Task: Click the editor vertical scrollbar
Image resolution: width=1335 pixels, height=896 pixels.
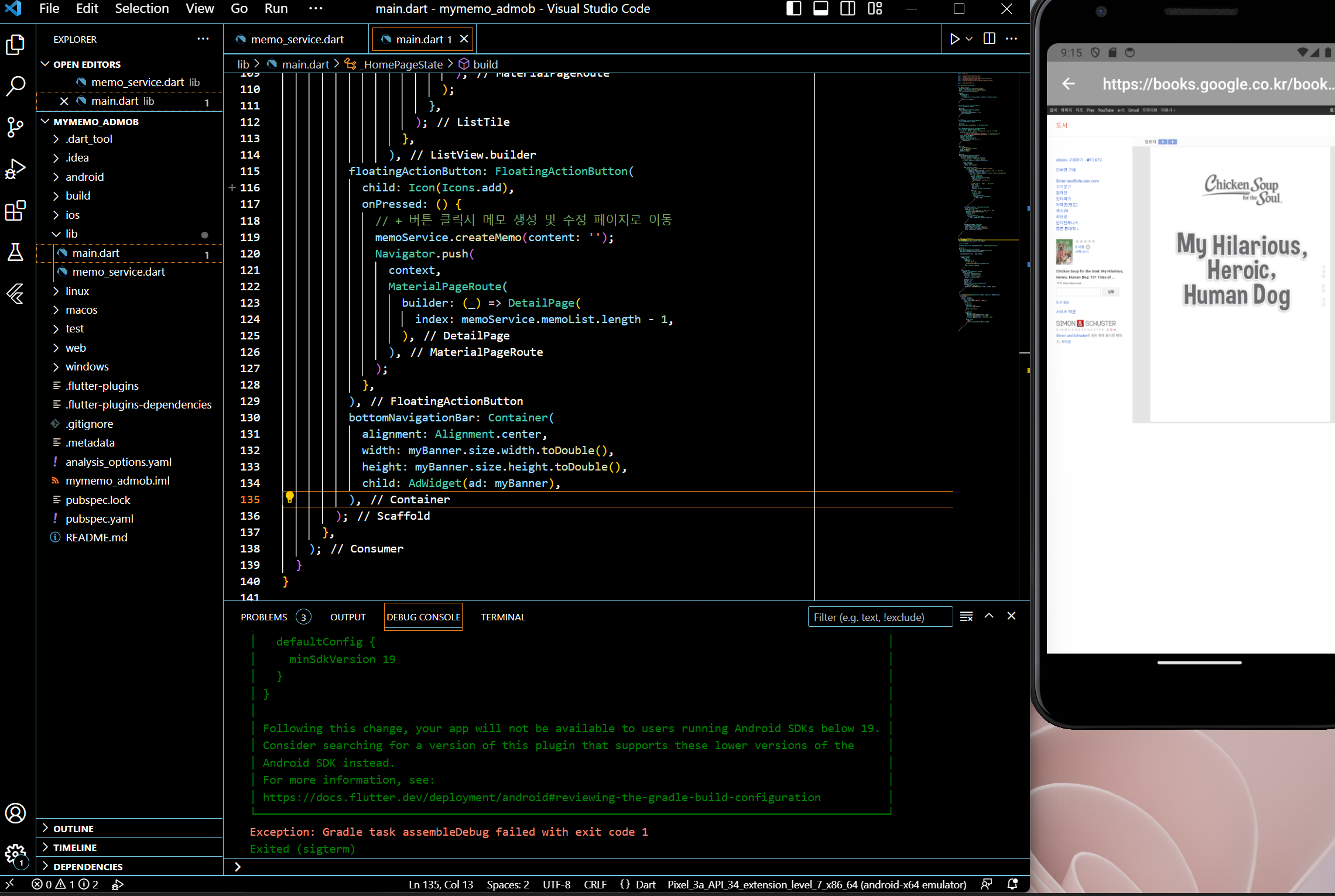Action: (x=1025, y=337)
